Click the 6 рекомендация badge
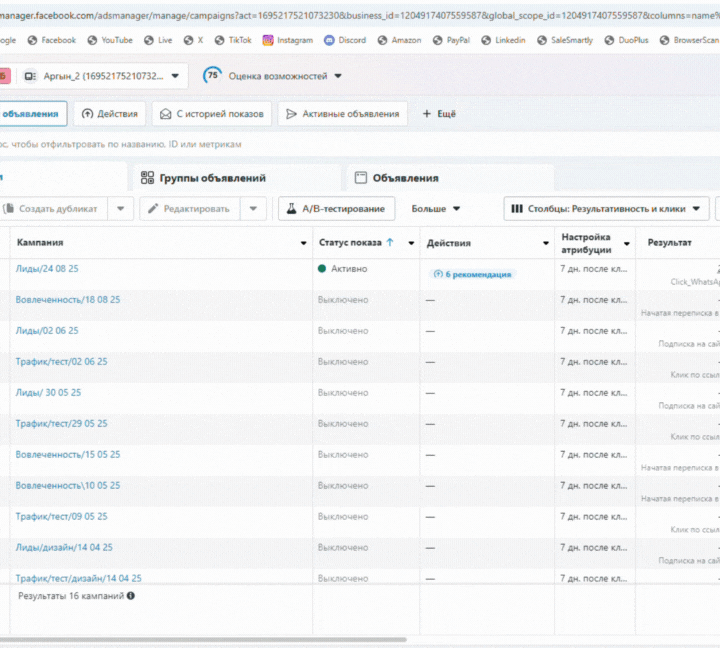Image resolution: width=720 pixels, height=648 pixels. (x=471, y=274)
